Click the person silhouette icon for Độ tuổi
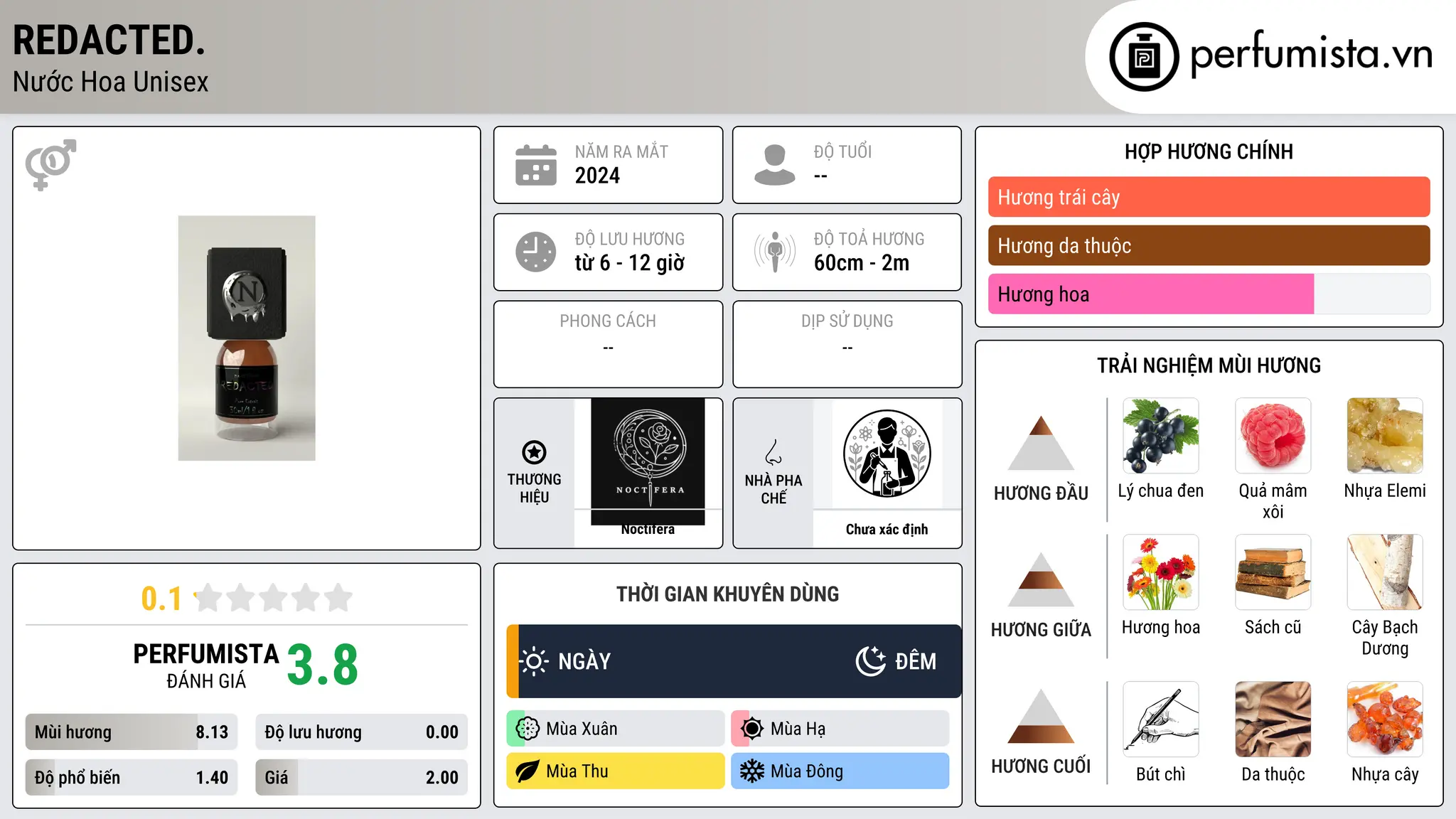This screenshot has height=819, width=1456. tap(775, 165)
